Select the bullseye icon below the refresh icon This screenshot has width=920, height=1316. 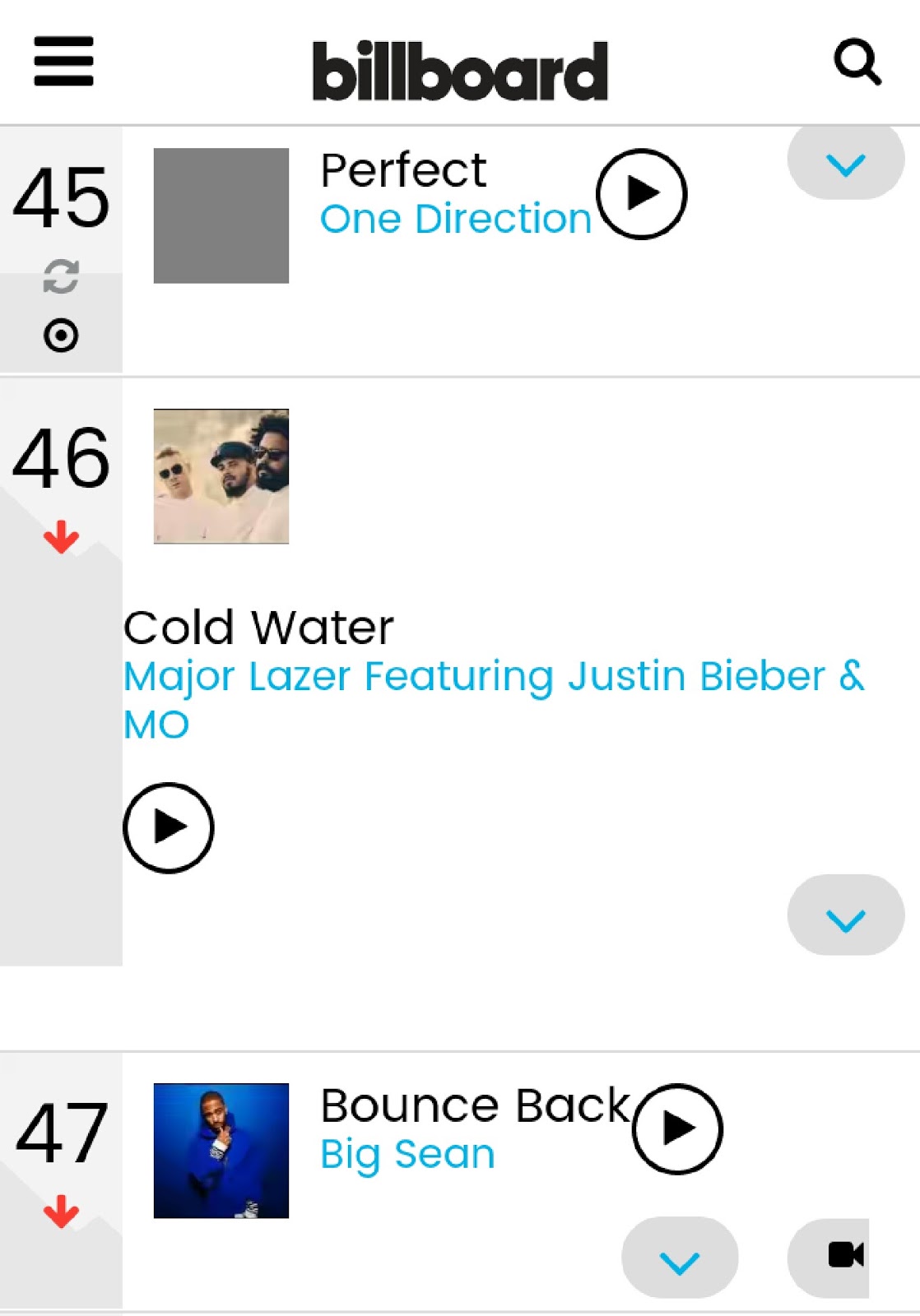(61, 333)
